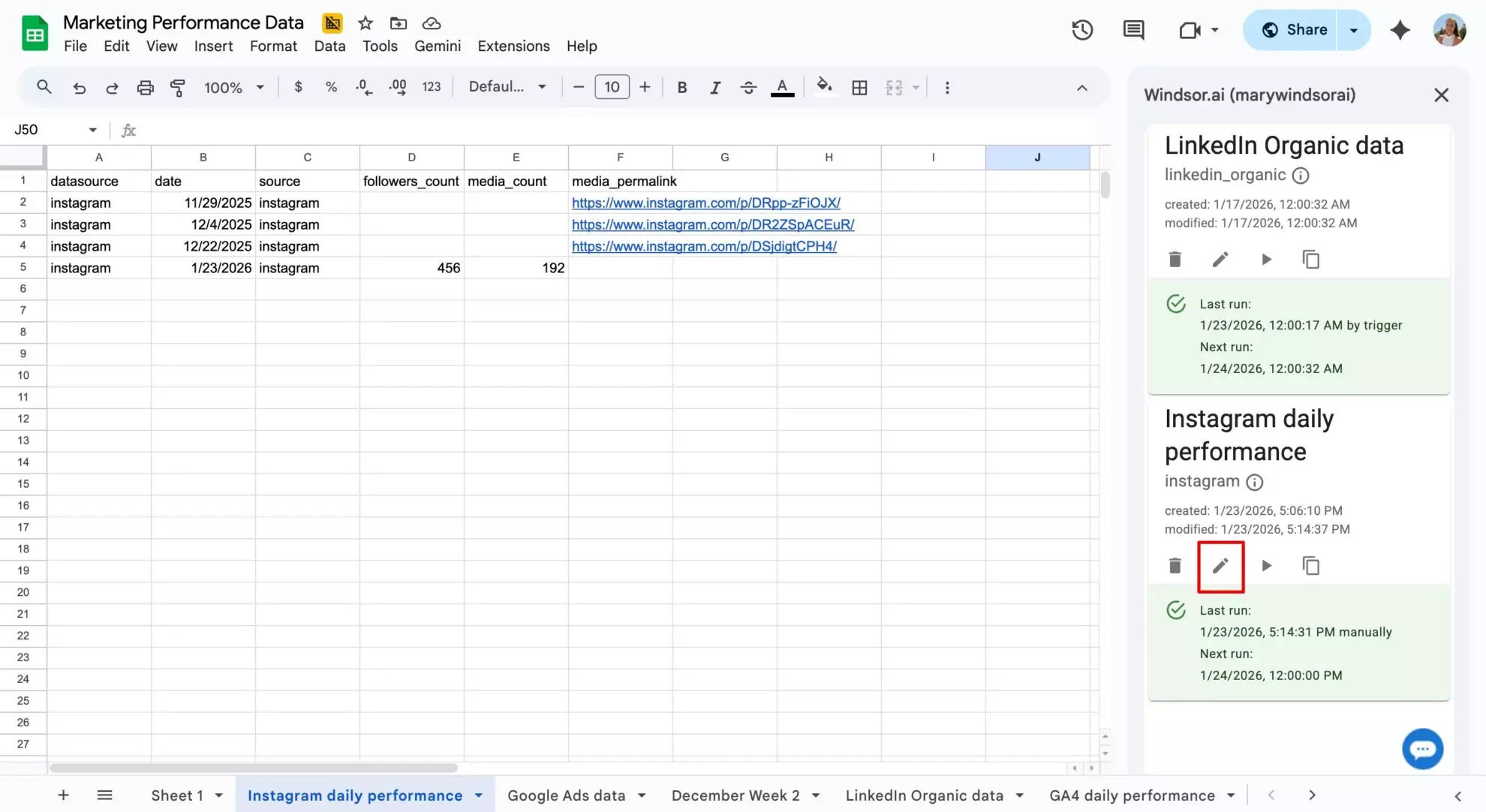Image resolution: width=1486 pixels, height=812 pixels.
Task: Switch to the Google Ads data sheet
Action: click(567, 795)
